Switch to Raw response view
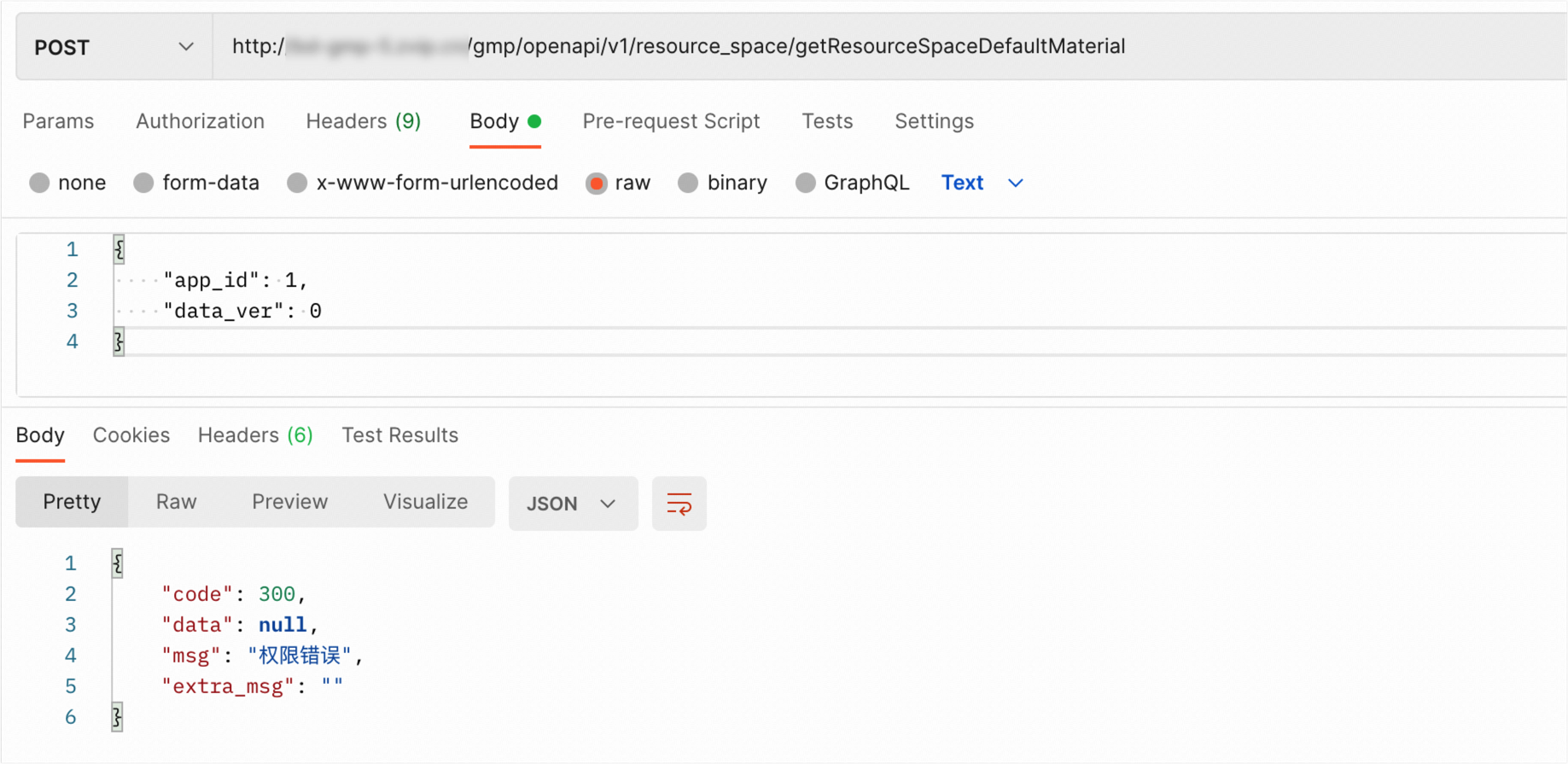 [x=177, y=502]
